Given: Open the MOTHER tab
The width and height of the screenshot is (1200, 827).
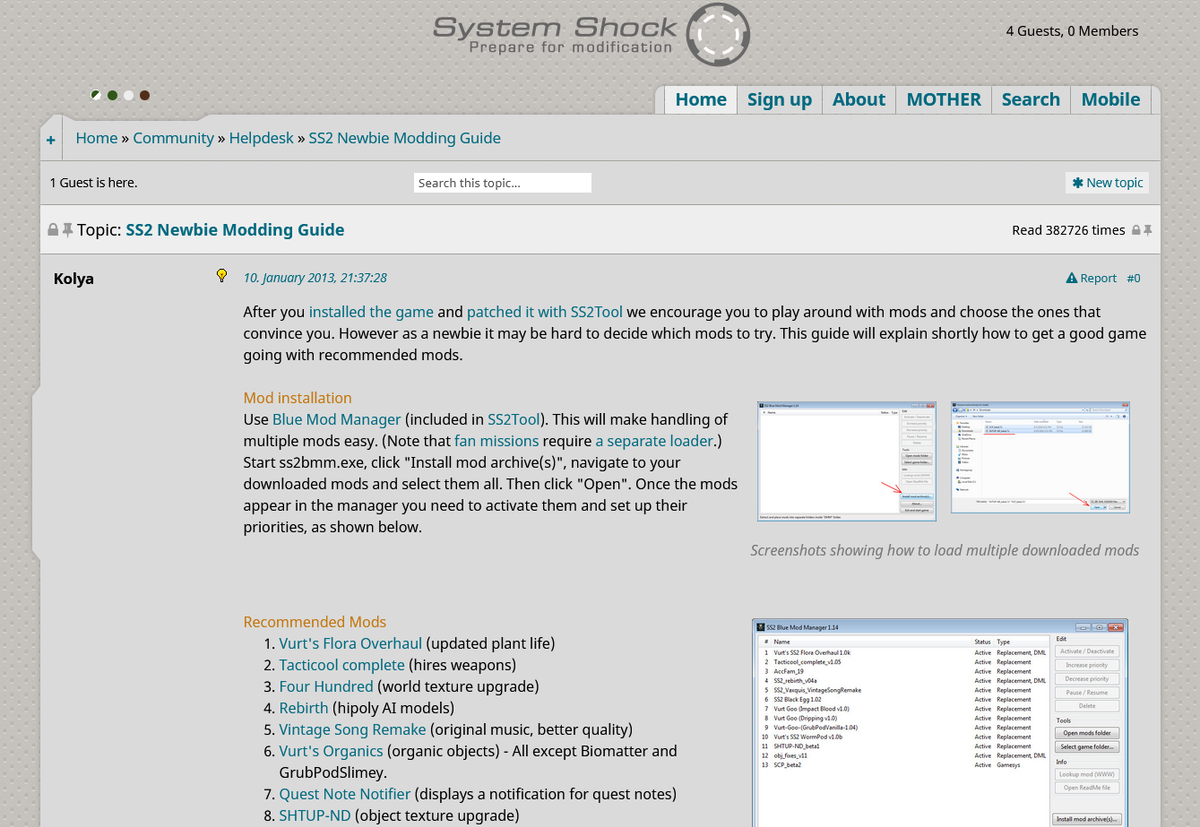Looking at the screenshot, I should tap(944, 99).
